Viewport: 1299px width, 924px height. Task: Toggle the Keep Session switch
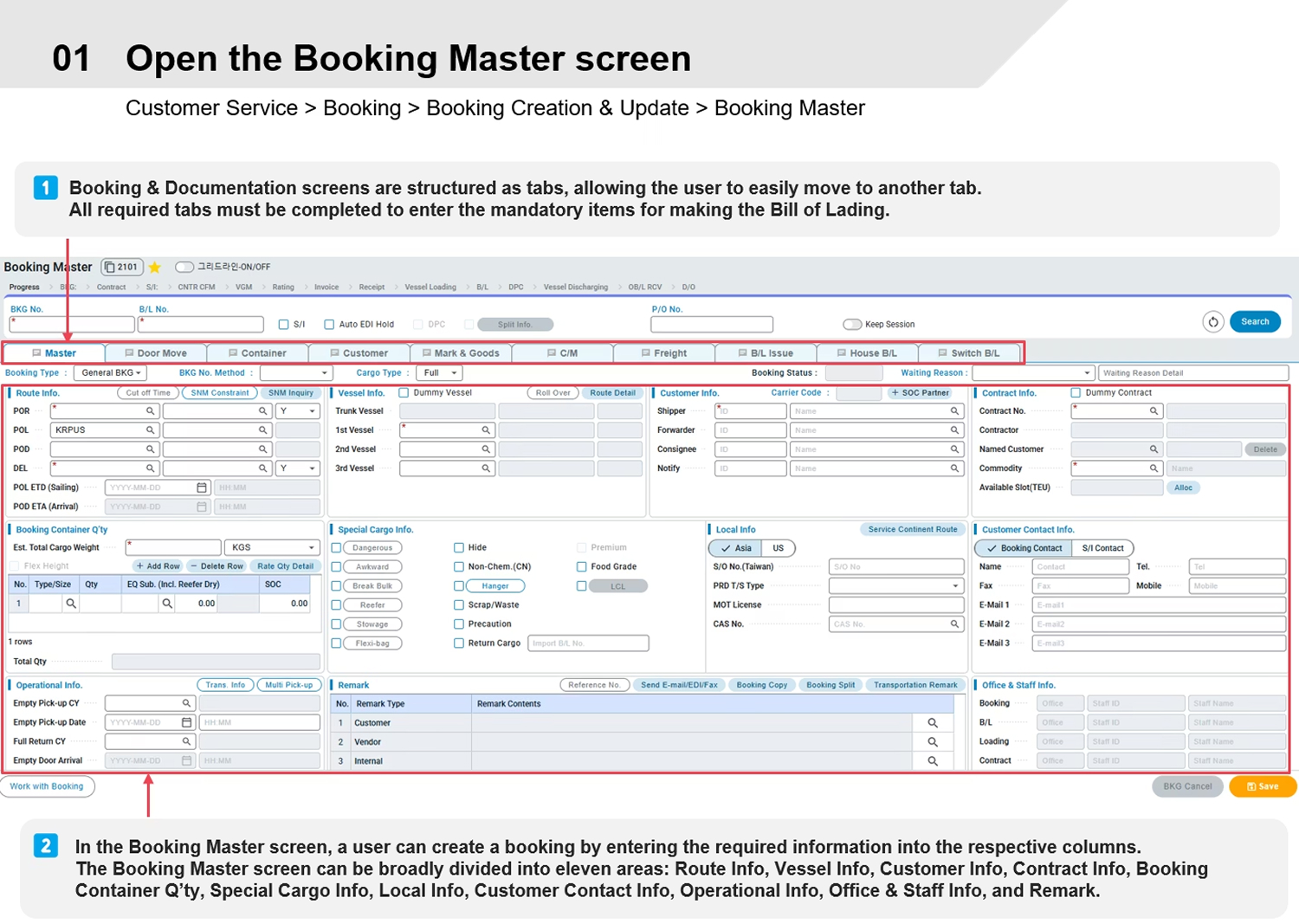[x=852, y=325]
